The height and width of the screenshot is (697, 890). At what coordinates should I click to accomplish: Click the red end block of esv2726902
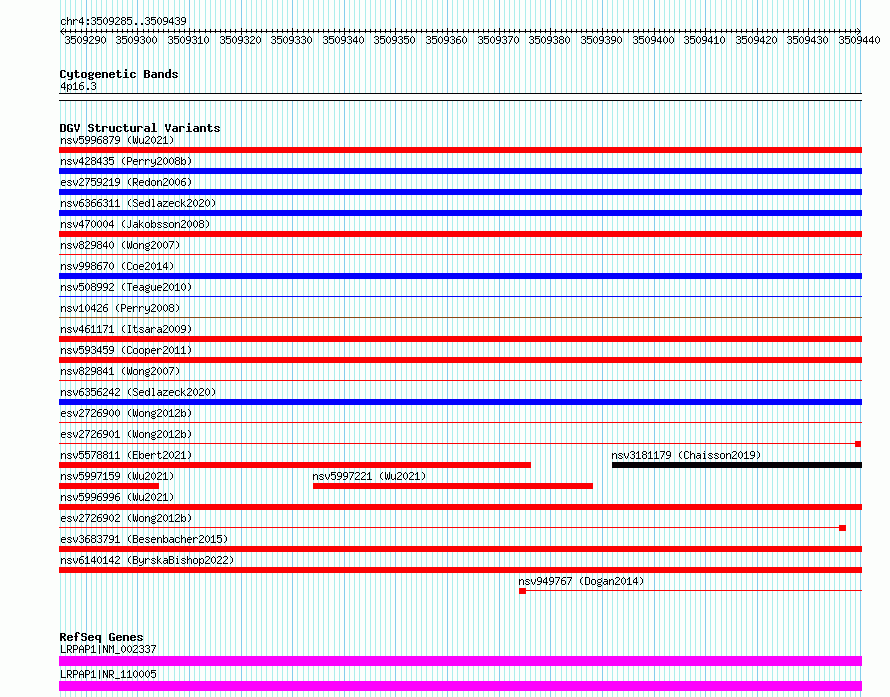[842, 528]
